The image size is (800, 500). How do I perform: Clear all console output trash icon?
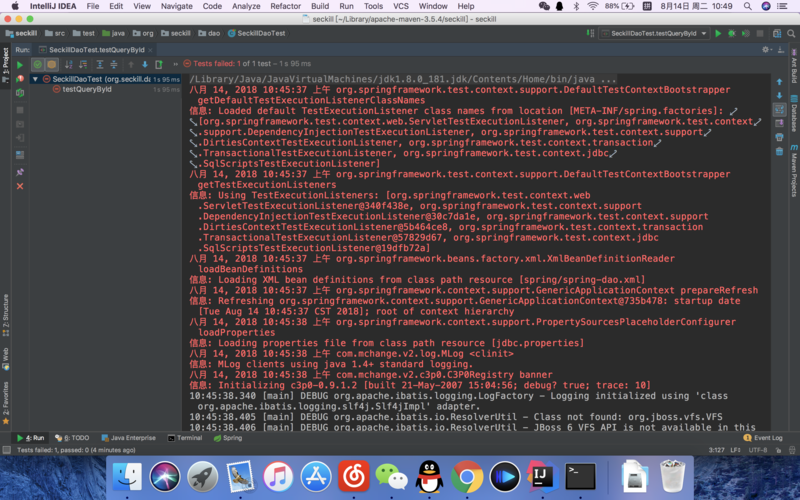(779, 151)
